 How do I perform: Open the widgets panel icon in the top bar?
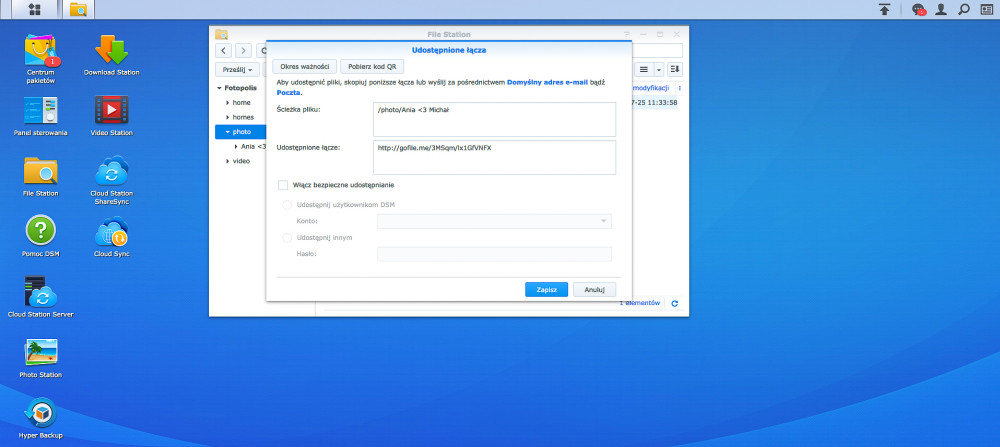[x=986, y=10]
